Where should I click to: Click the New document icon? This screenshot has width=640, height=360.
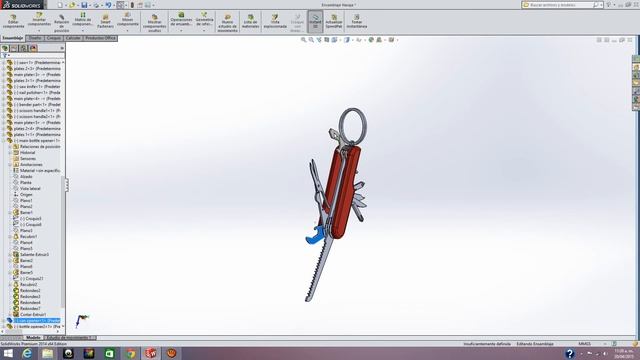(x=60, y=5)
